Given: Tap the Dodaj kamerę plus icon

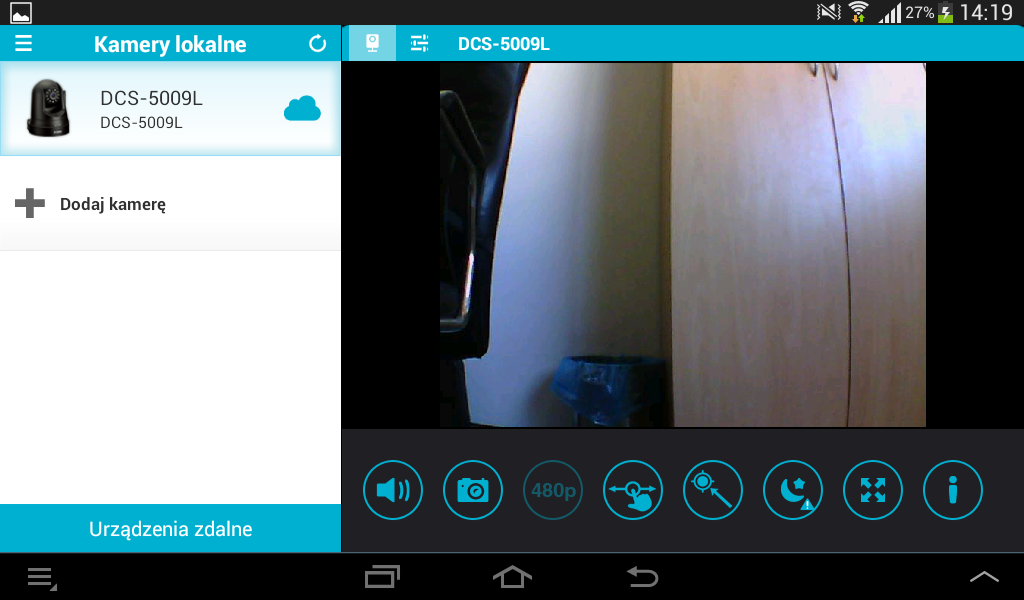Looking at the screenshot, I should [30, 204].
